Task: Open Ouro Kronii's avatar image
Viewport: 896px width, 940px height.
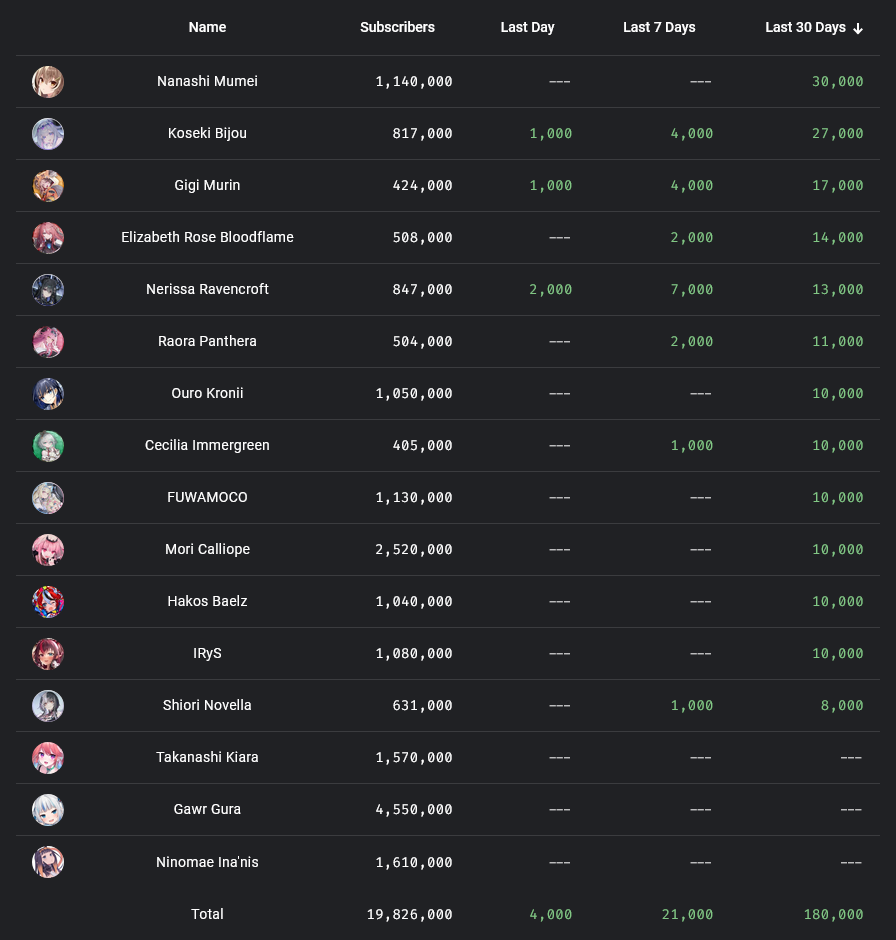Action: click(x=48, y=394)
